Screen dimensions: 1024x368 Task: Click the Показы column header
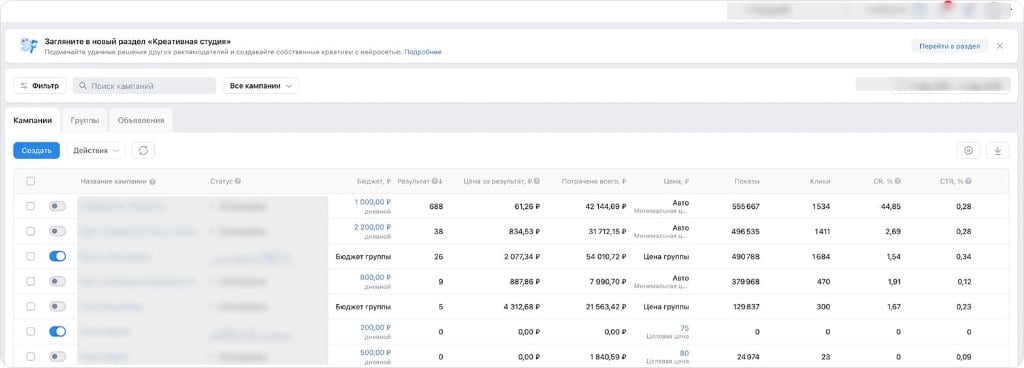click(x=746, y=181)
